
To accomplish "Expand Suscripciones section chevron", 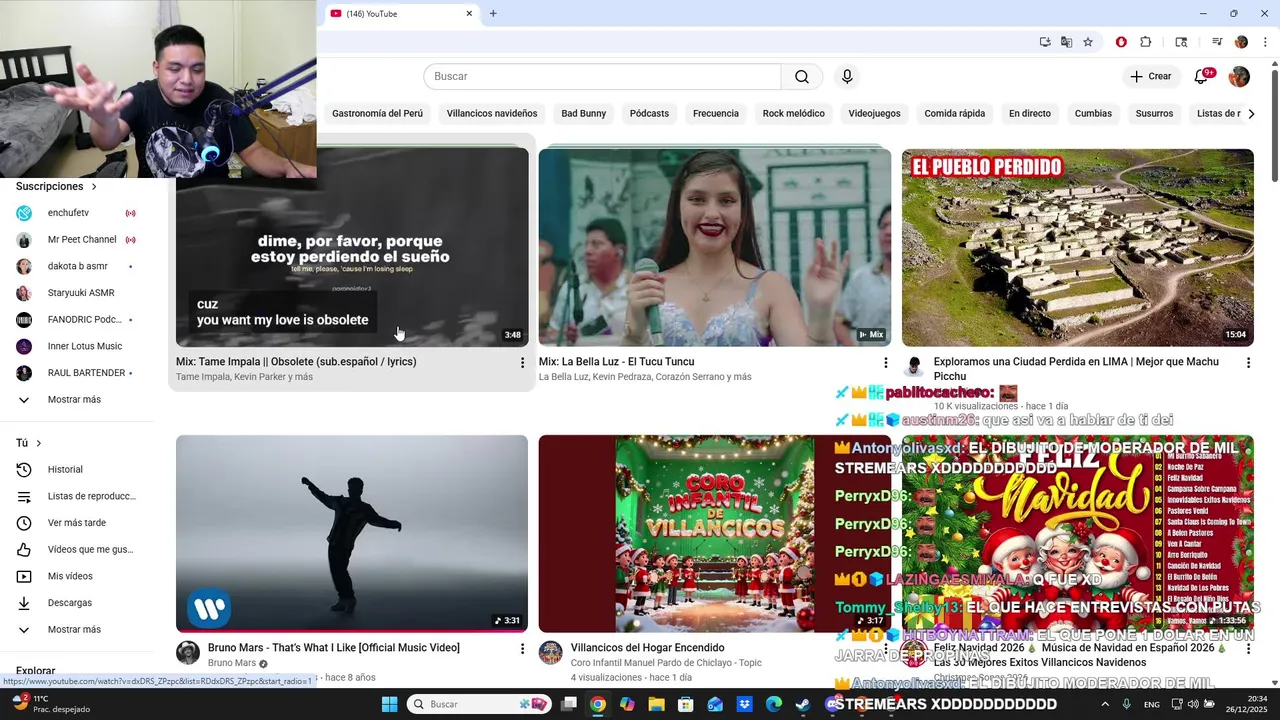I will click(94, 187).
